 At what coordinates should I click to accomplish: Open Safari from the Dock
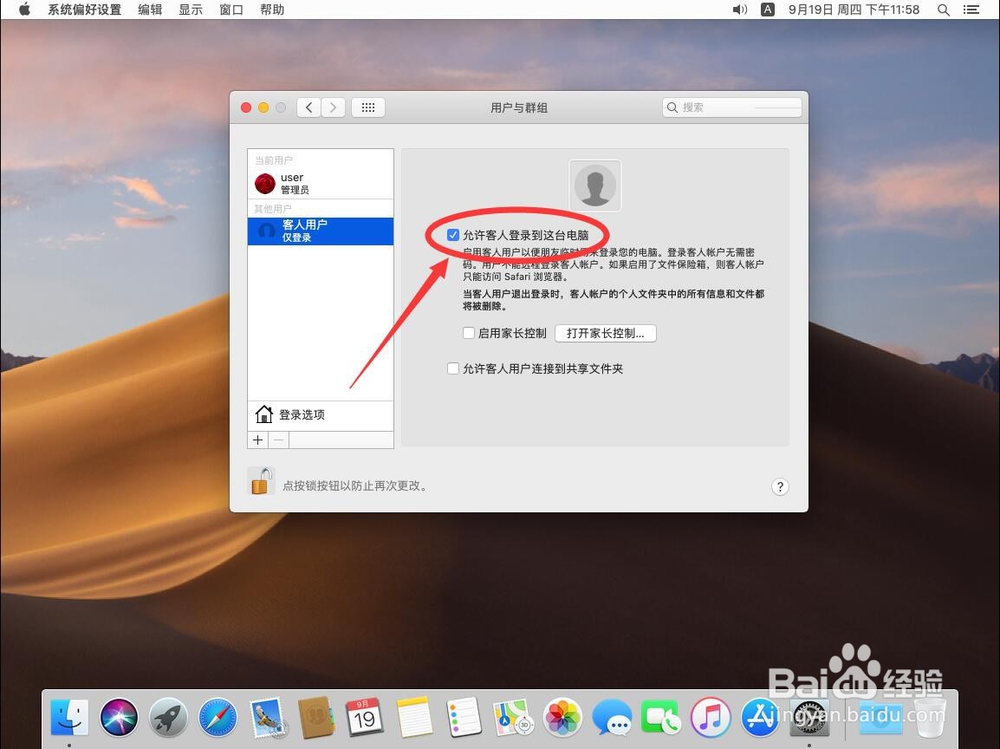click(x=217, y=718)
